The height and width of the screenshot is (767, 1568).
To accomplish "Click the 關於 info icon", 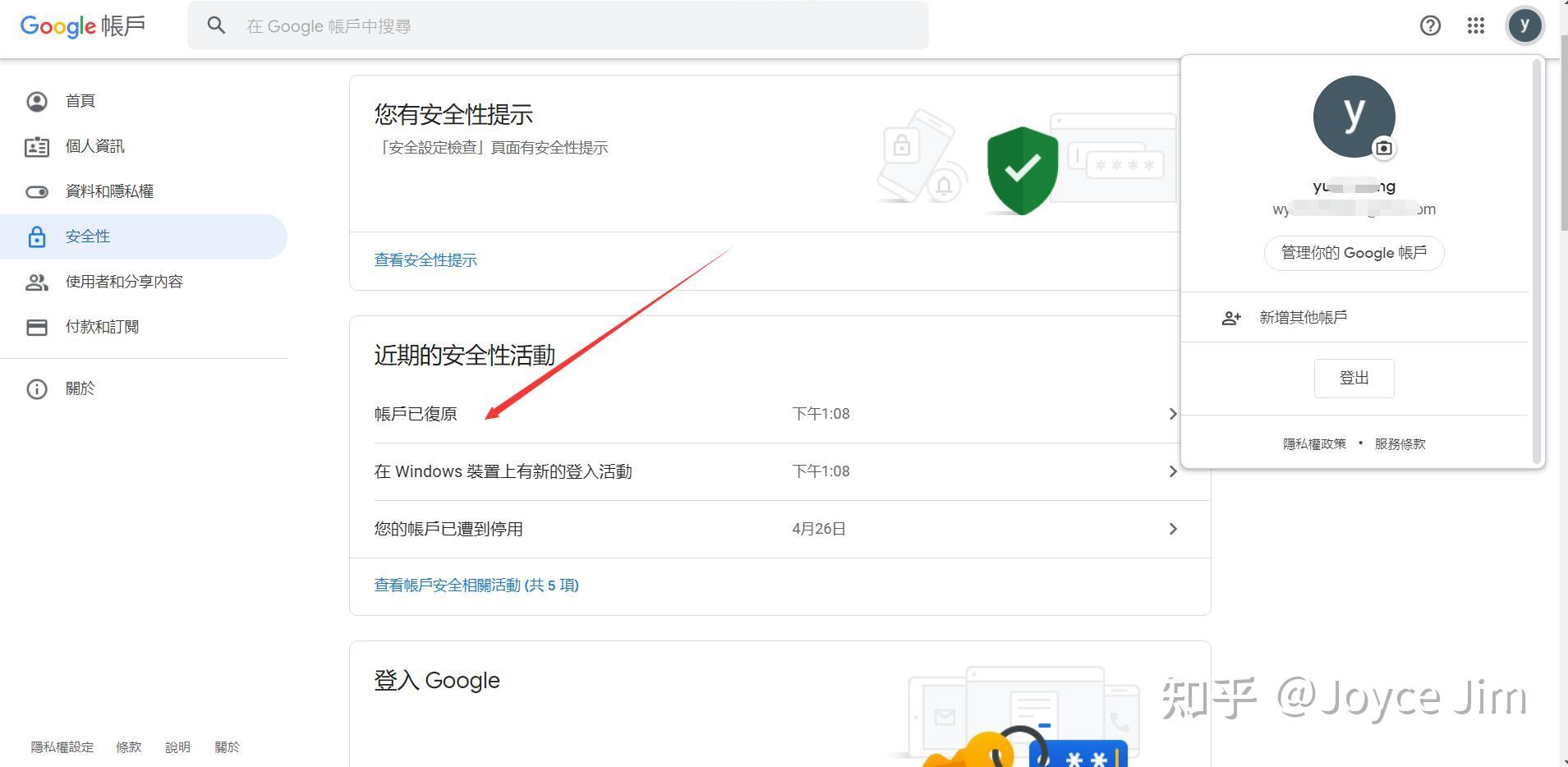I will tap(37, 388).
